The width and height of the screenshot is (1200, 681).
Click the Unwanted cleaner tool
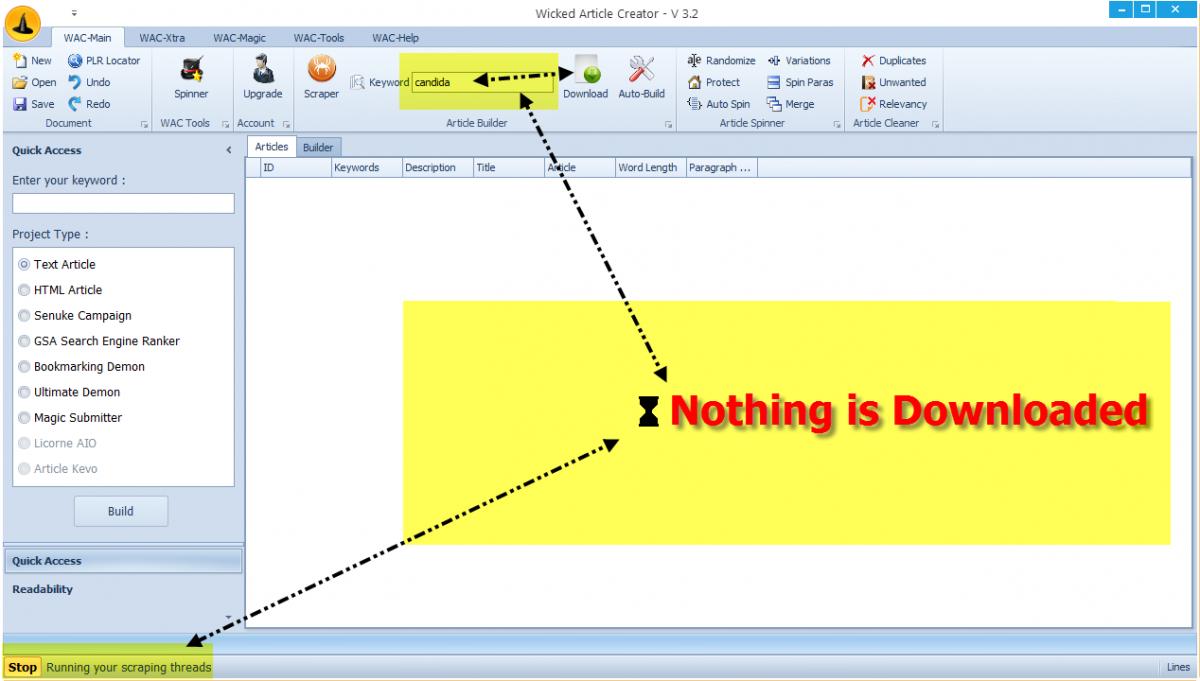pyautogui.click(x=894, y=82)
